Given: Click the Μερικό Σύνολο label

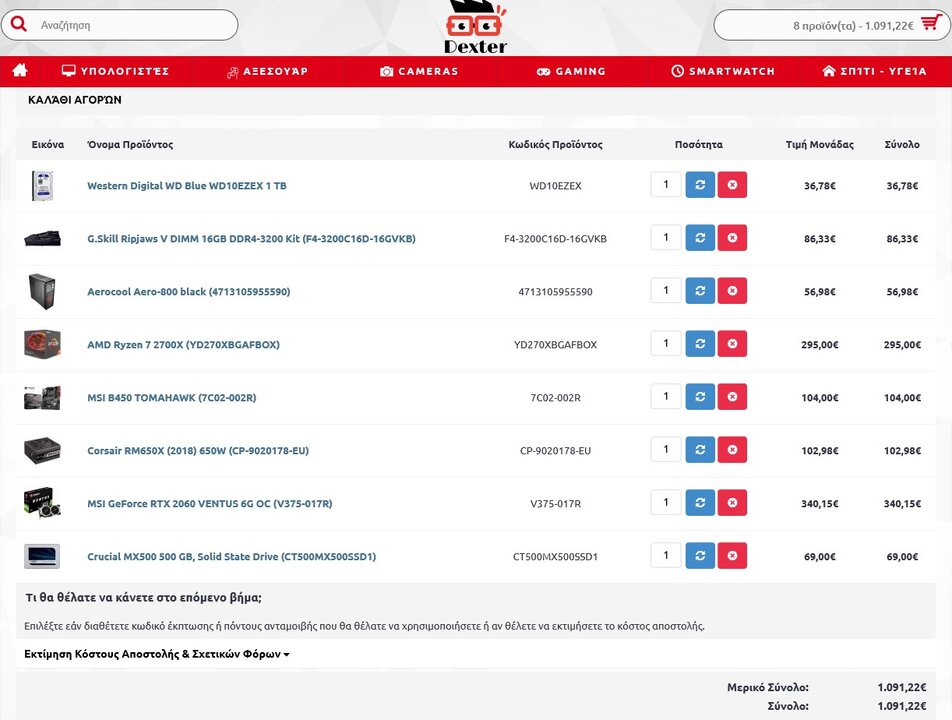Looking at the screenshot, I should (768, 687).
